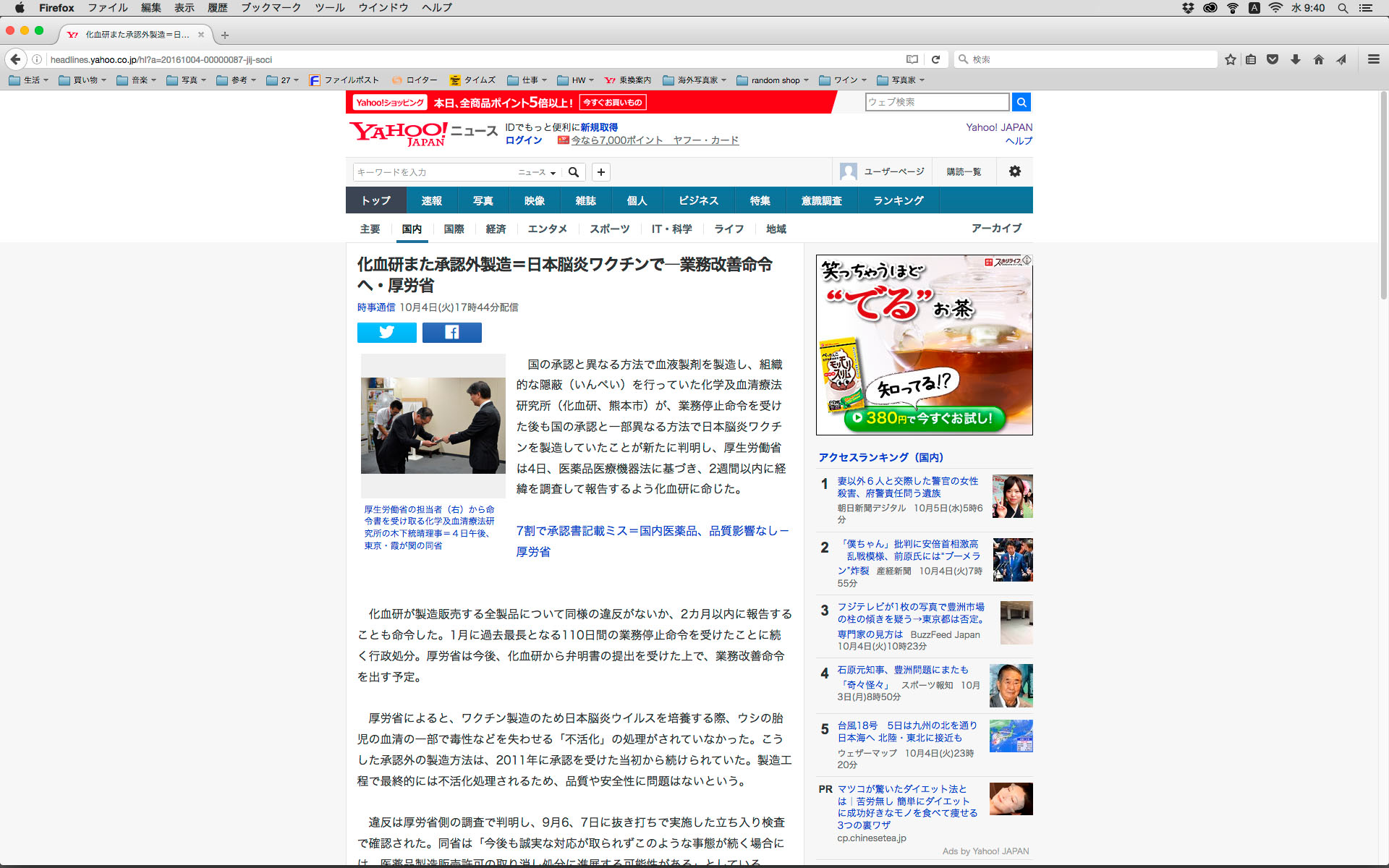Open the ブックマーク menu in menu bar
Viewport: 1389px width, 868px height.
pyautogui.click(x=271, y=8)
